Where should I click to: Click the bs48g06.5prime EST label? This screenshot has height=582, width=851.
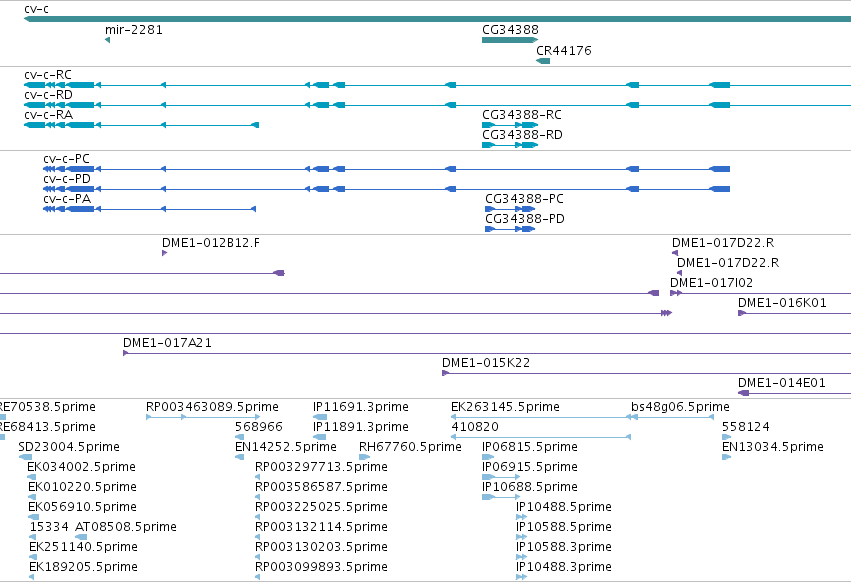[680, 407]
